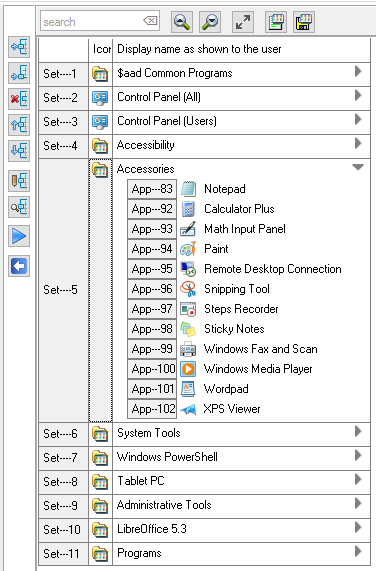Click the red X delete node icon
Viewport: 376px width, 571px height.
click(x=19, y=99)
